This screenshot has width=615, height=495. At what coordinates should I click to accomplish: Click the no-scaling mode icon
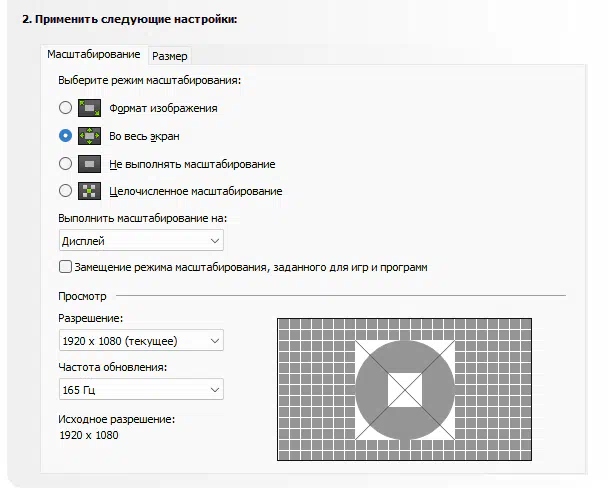(x=89, y=164)
